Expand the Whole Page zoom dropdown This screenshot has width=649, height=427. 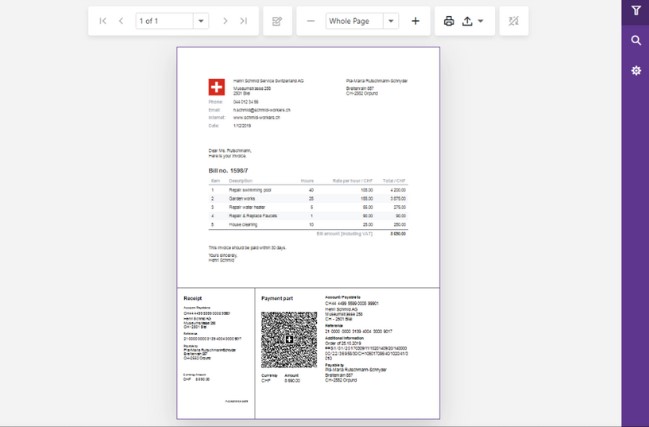point(390,21)
